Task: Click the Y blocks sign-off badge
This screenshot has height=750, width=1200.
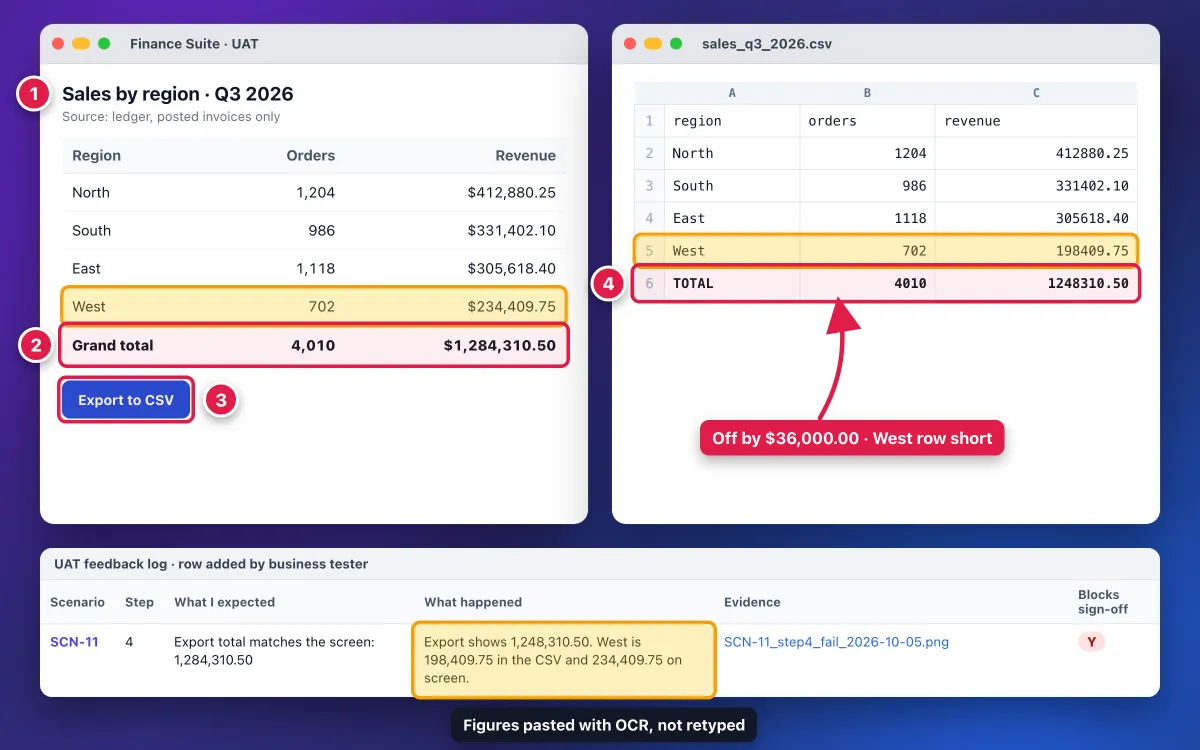Action: [1091, 642]
